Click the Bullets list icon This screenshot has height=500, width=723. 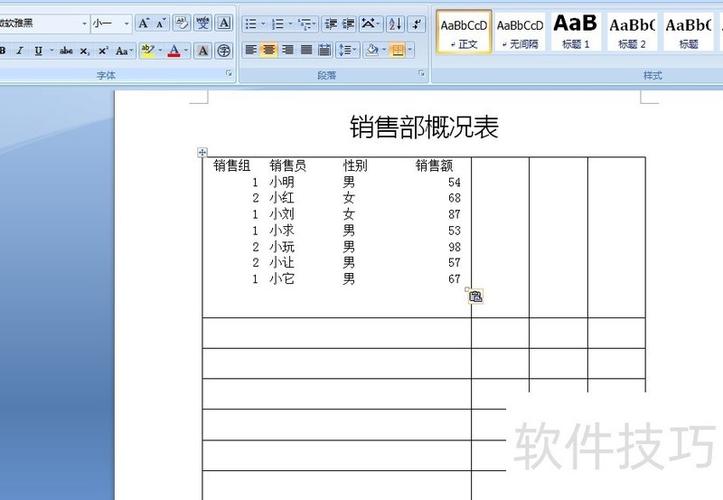tap(250, 24)
